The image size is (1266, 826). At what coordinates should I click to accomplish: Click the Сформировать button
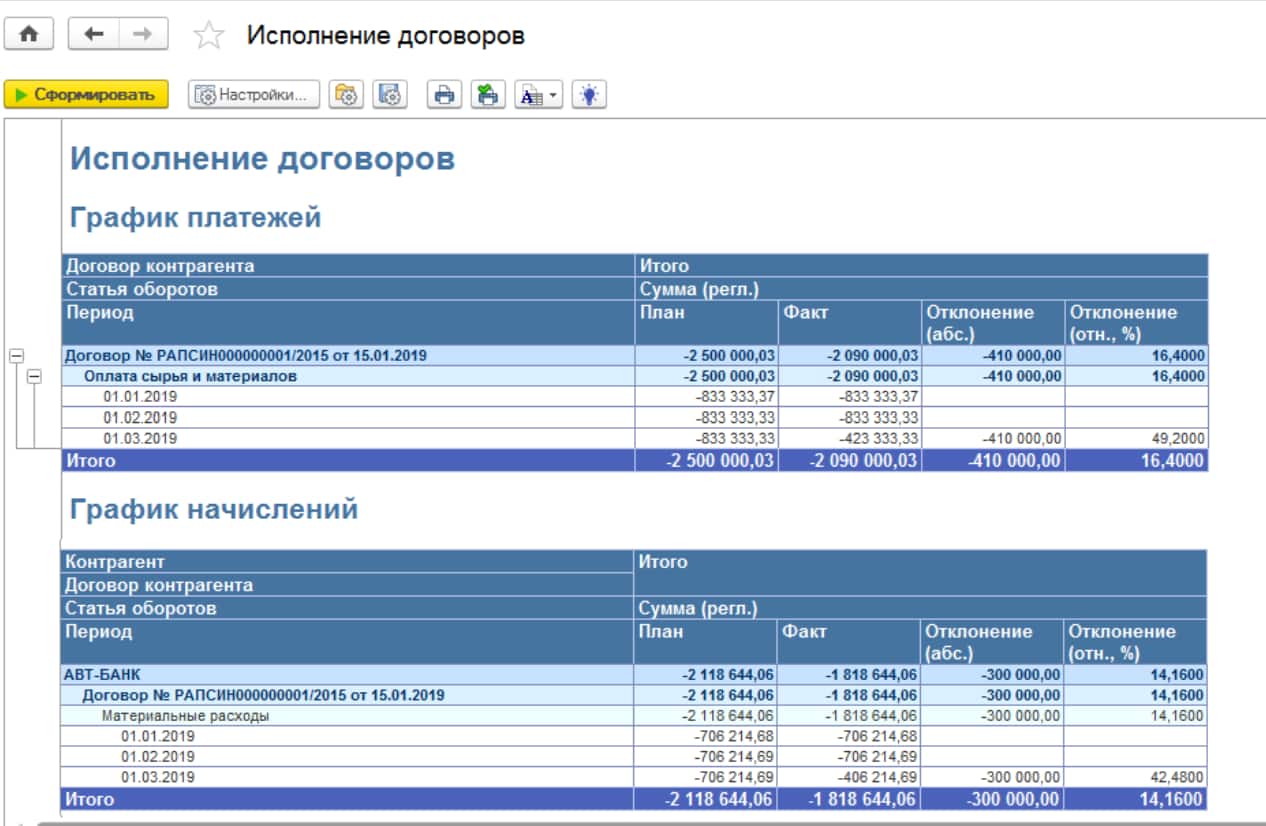click(x=86, y=95)
